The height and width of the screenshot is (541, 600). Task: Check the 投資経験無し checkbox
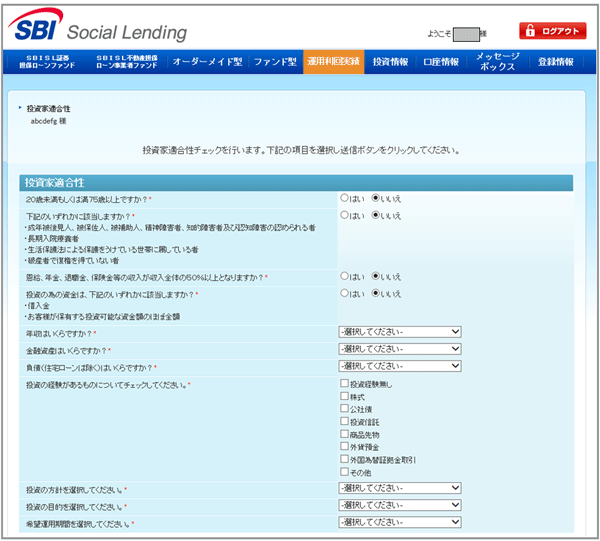344,383
